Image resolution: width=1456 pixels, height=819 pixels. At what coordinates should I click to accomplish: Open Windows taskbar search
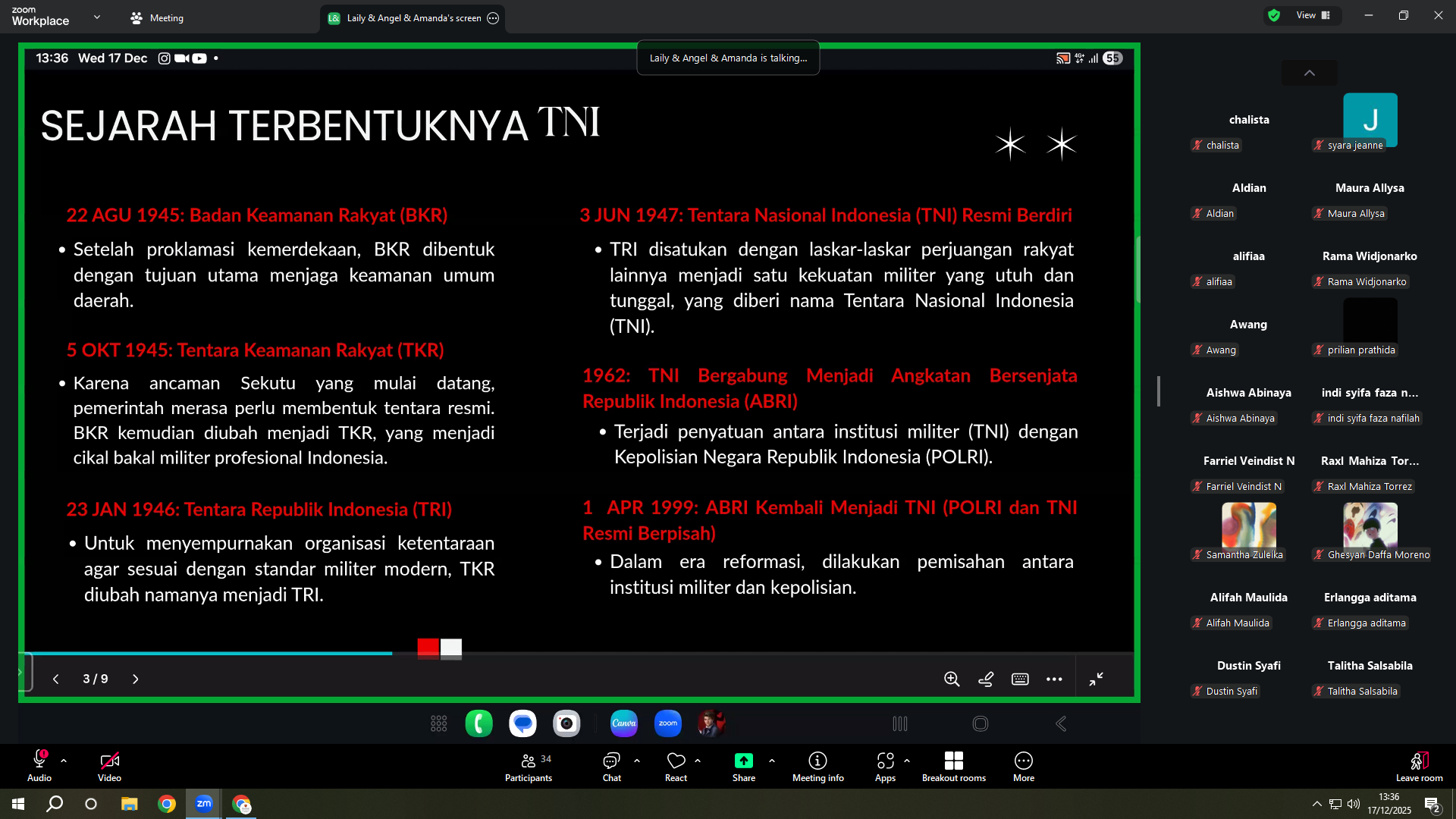click(x=55, y=804)
